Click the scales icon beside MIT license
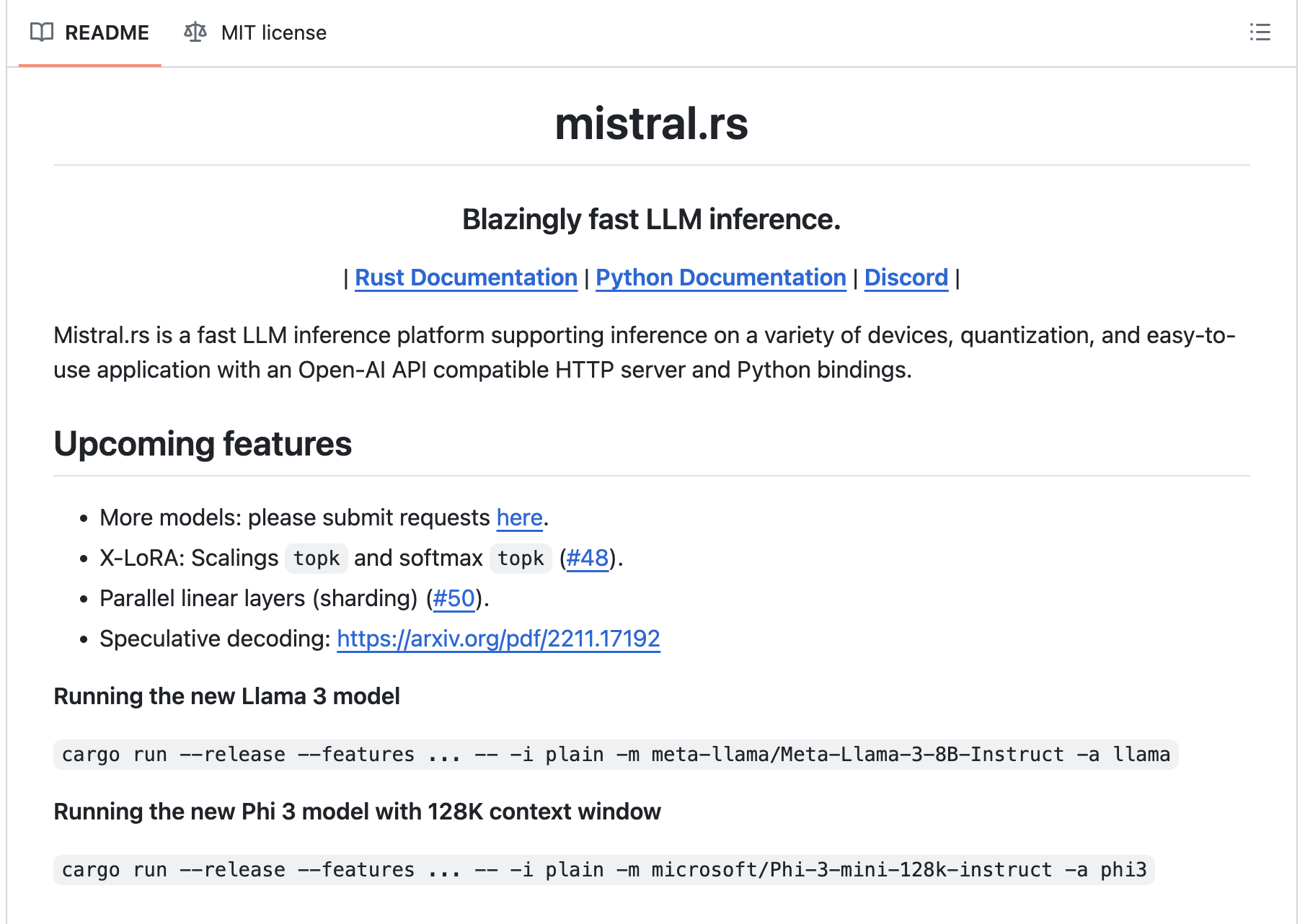The width and height of the screenshot is (1305, 924). point(195,32)
